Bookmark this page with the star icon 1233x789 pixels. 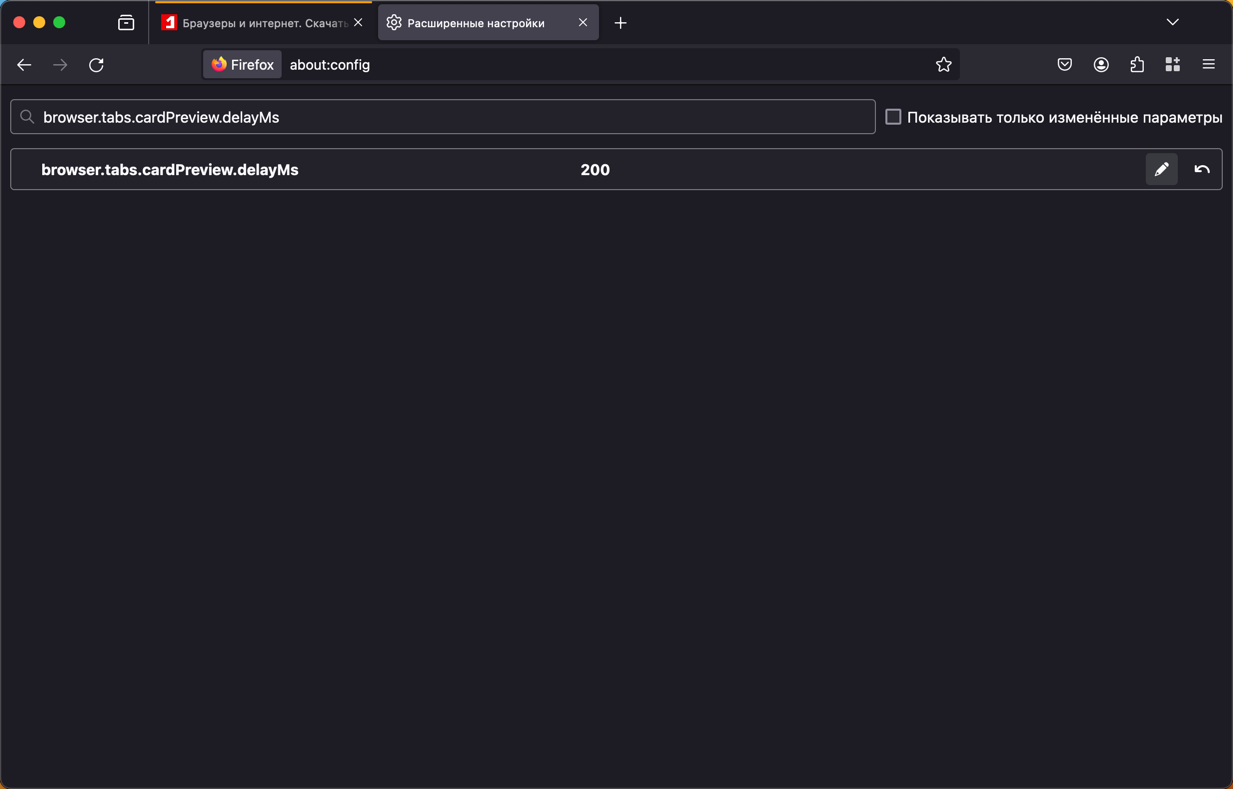[x=943, y=65]
